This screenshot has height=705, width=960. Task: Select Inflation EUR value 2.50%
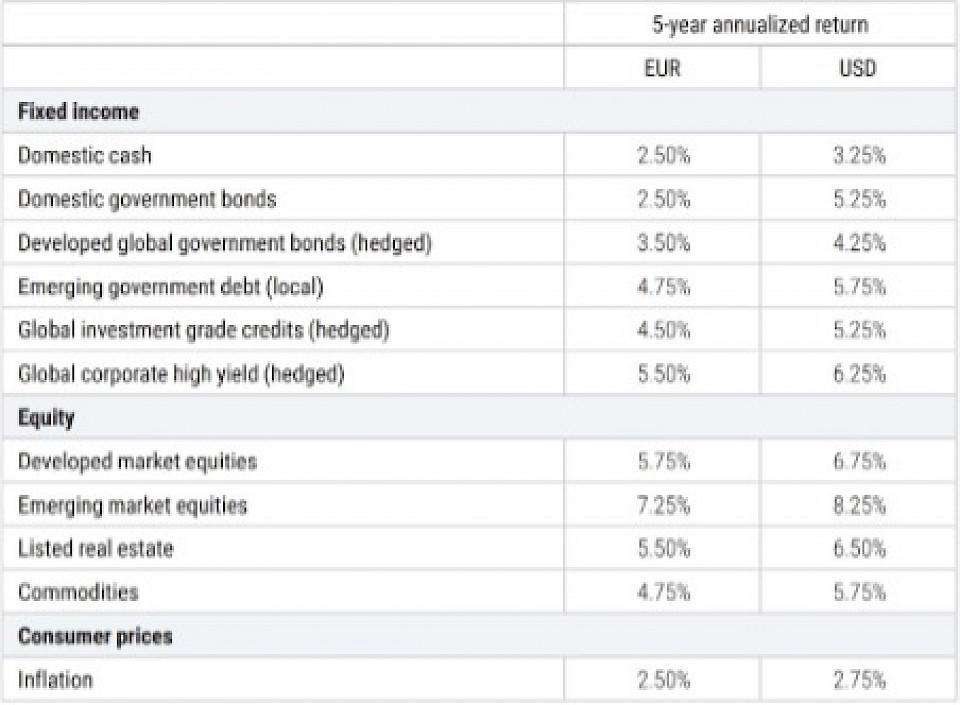[663, 680]
